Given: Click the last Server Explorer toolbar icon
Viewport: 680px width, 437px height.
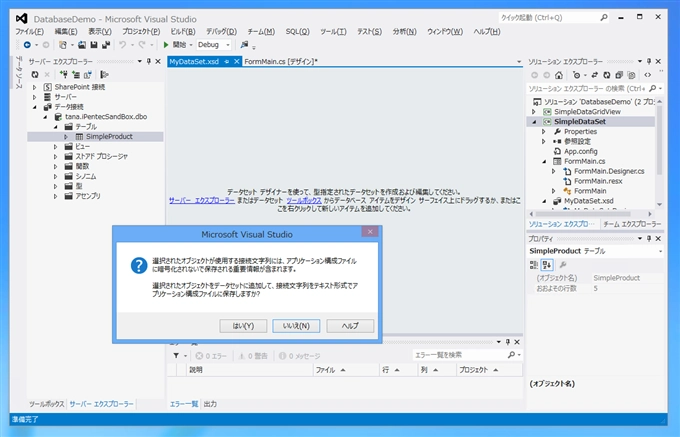Looking at the screenshot, I should coord(104,75).
